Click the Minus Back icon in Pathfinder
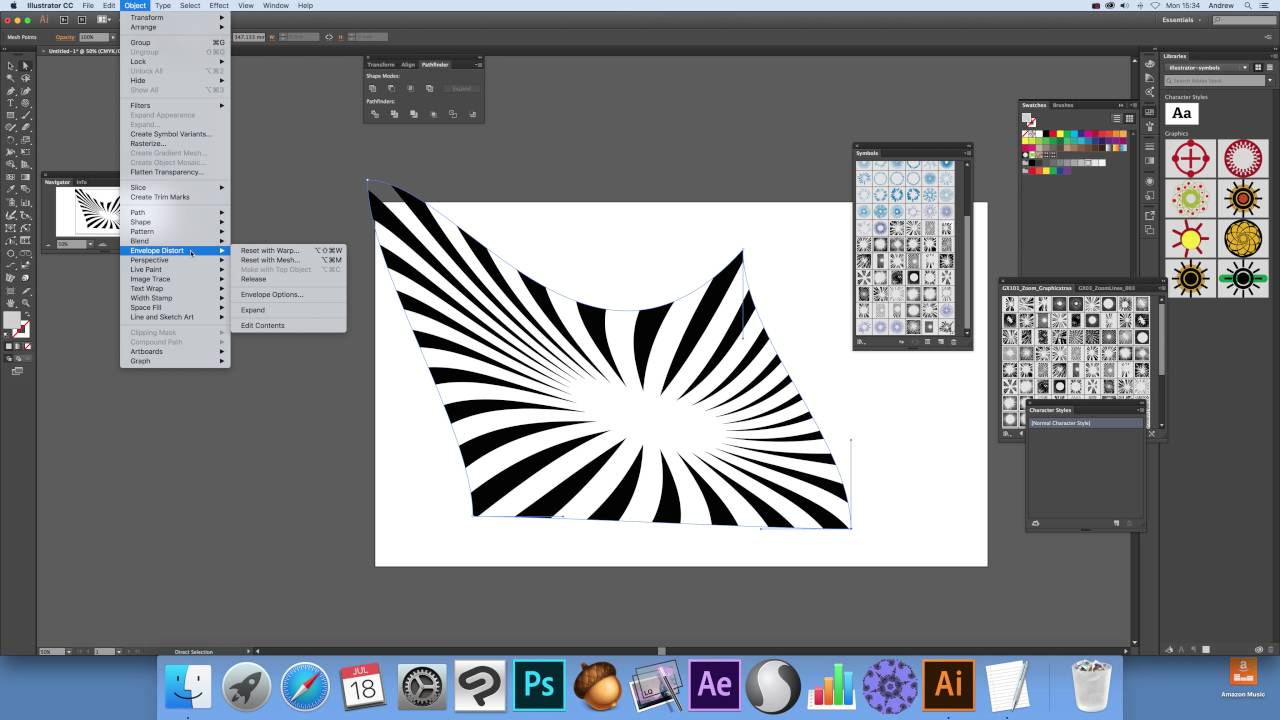Viewport: 1280px width, 720px height. (472, 114)
